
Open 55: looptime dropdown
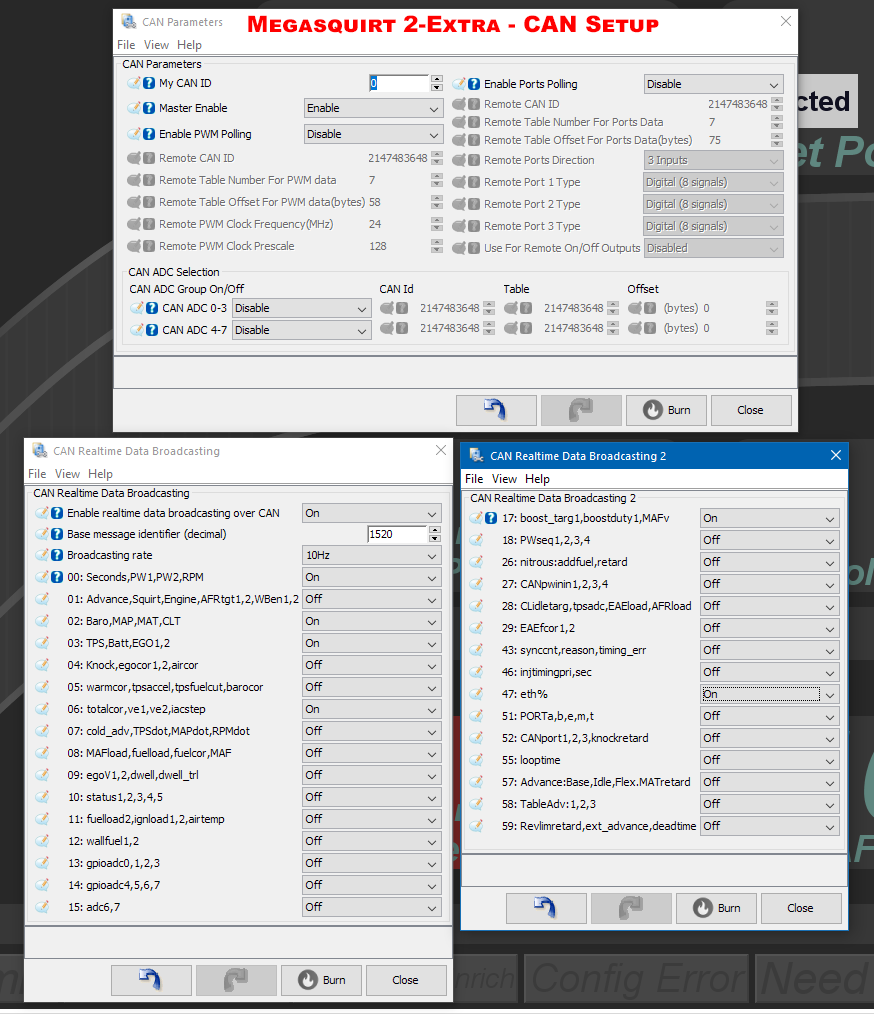pos(770,760)
